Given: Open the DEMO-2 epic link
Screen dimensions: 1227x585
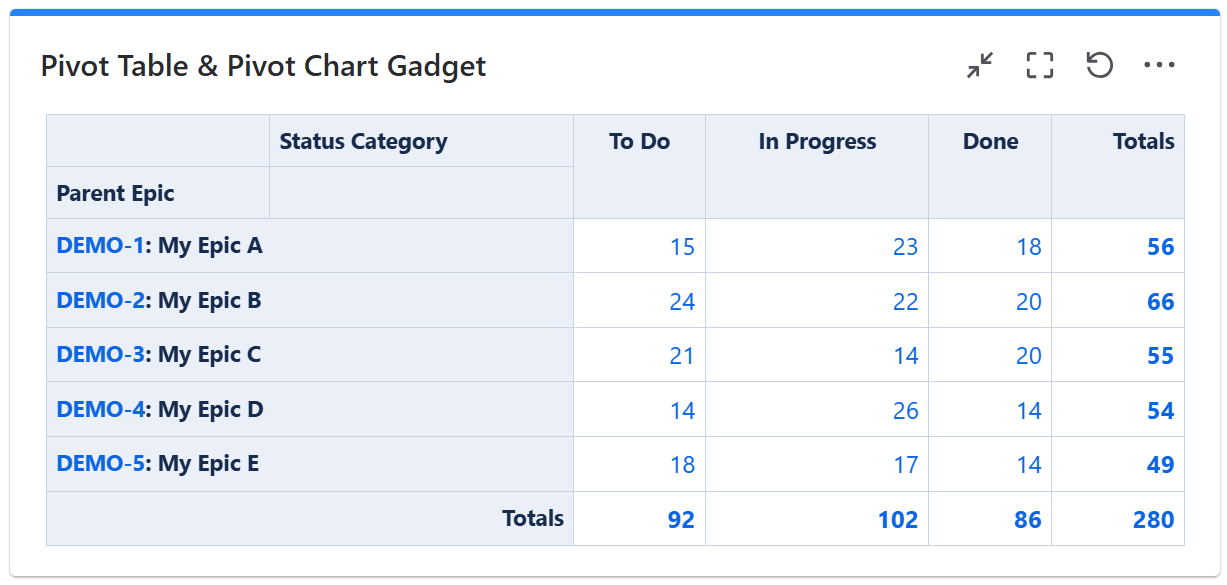Looking at the screenshot, I should [x=100, y=301].
